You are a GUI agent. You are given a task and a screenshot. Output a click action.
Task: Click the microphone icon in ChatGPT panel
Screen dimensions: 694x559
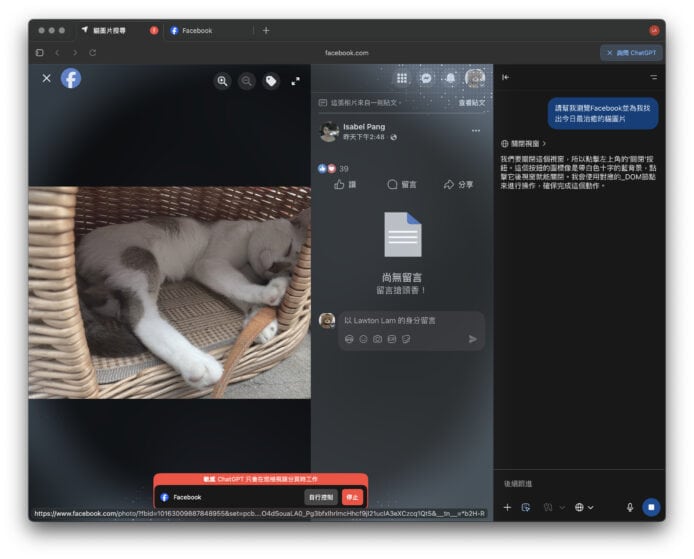coord(630,507)
